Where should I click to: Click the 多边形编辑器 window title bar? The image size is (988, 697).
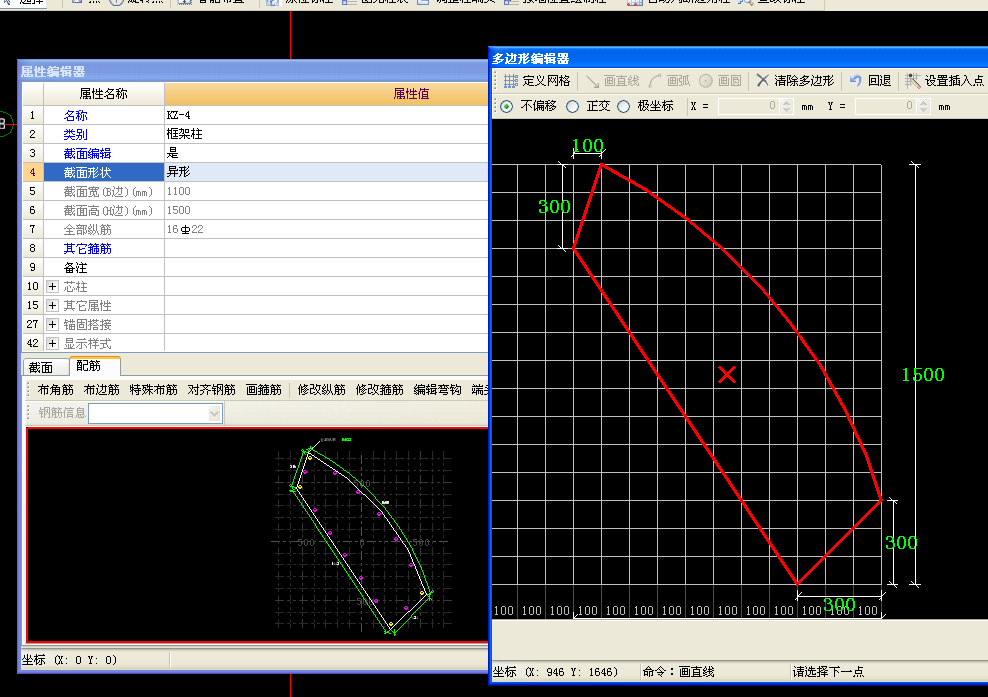738,59
